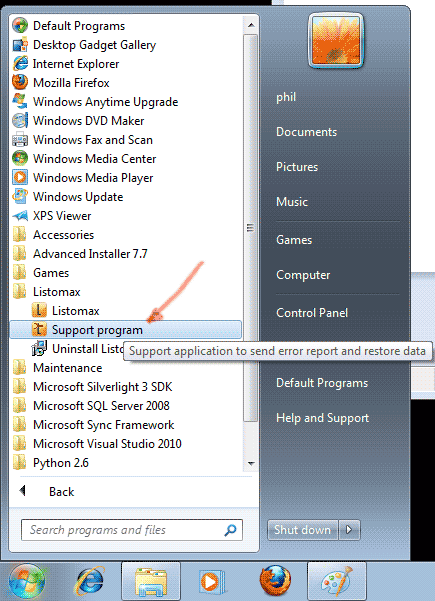
Task: Launch the Support program entry
Action: coord(126,330)
